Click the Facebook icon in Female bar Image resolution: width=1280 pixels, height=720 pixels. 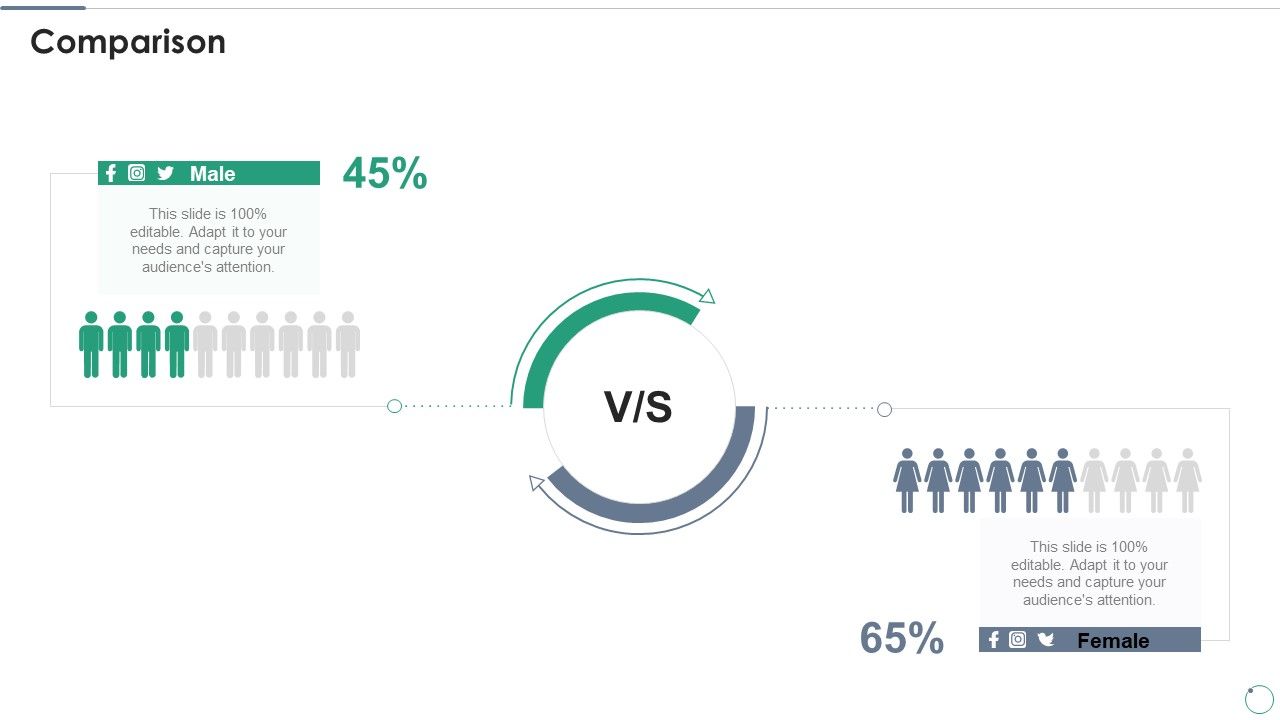[993, 640]
